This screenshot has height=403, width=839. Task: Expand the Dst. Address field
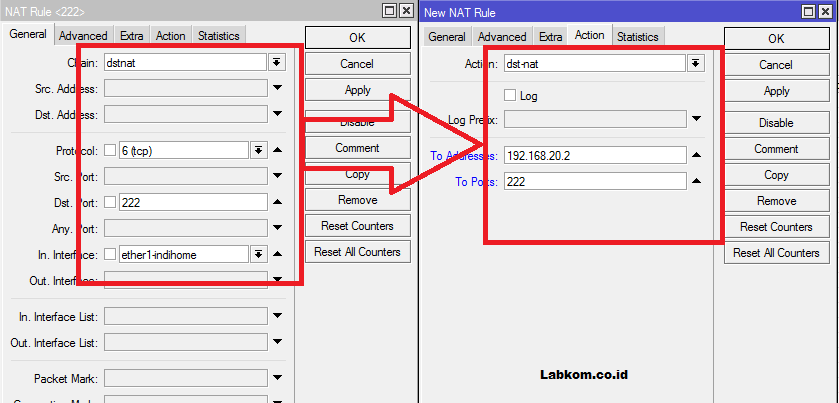pyautogui.click(x=277, y=113)
